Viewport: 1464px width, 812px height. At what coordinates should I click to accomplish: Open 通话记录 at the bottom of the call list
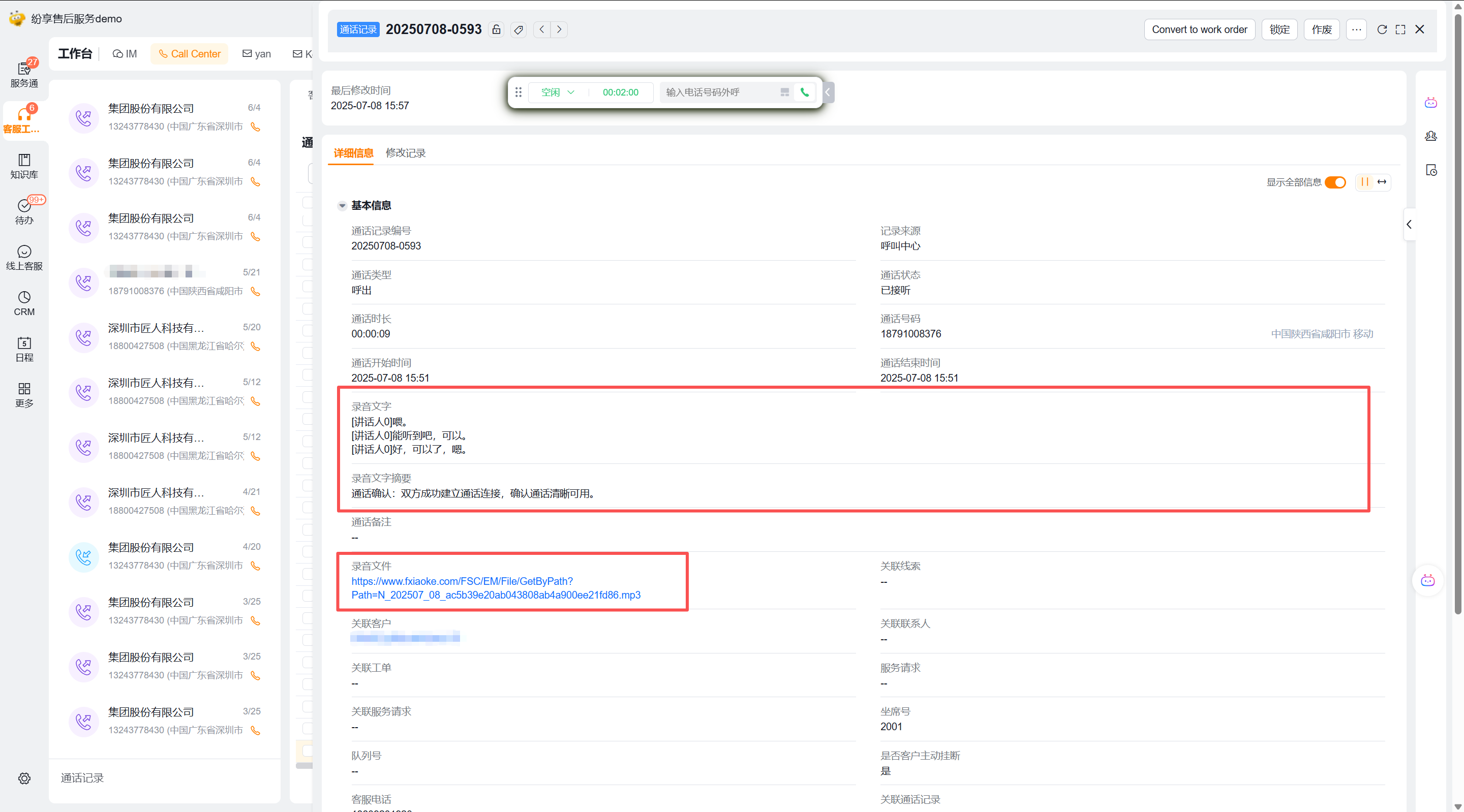82,778
